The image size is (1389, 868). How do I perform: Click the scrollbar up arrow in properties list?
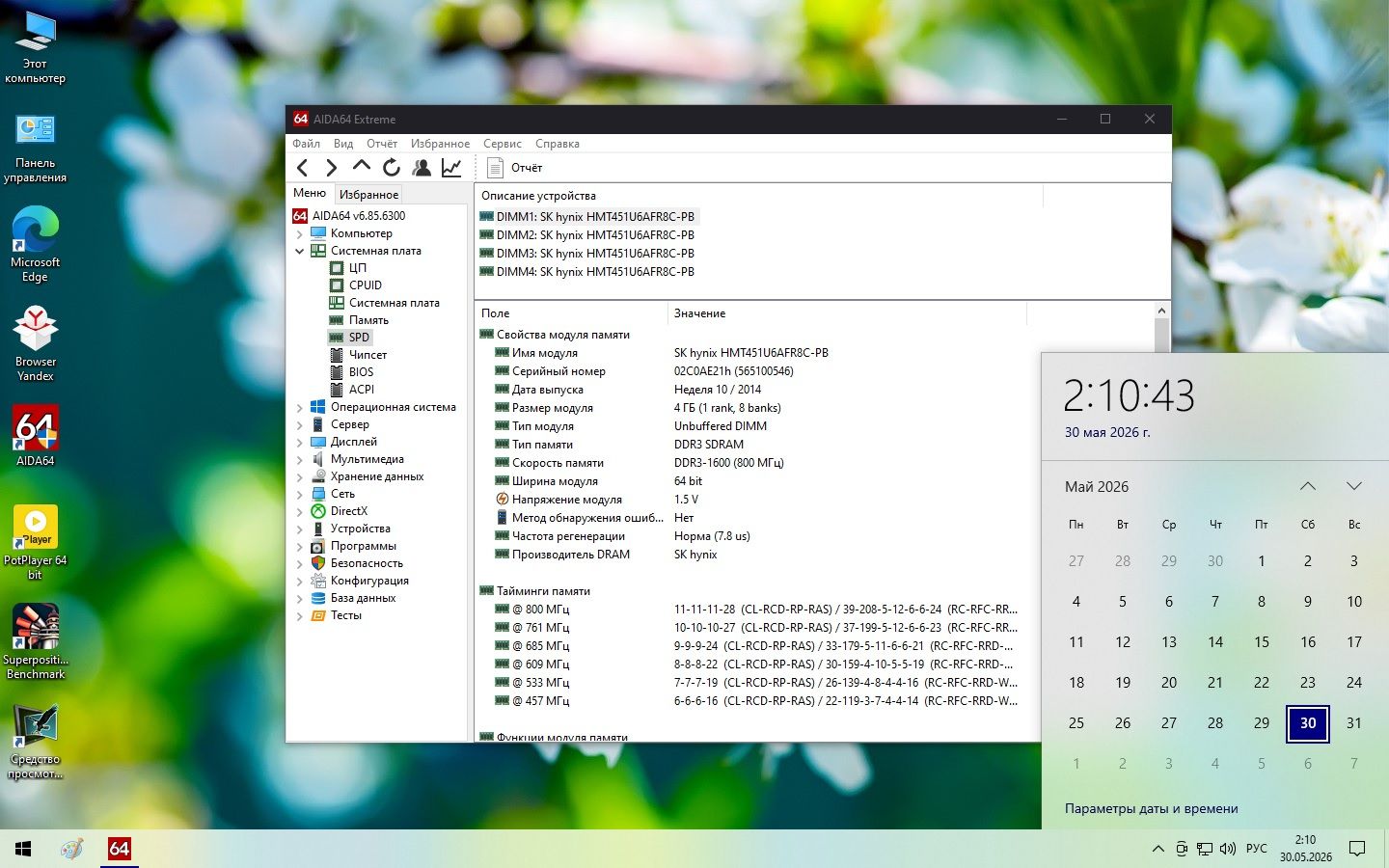[x=1161, y=311]
